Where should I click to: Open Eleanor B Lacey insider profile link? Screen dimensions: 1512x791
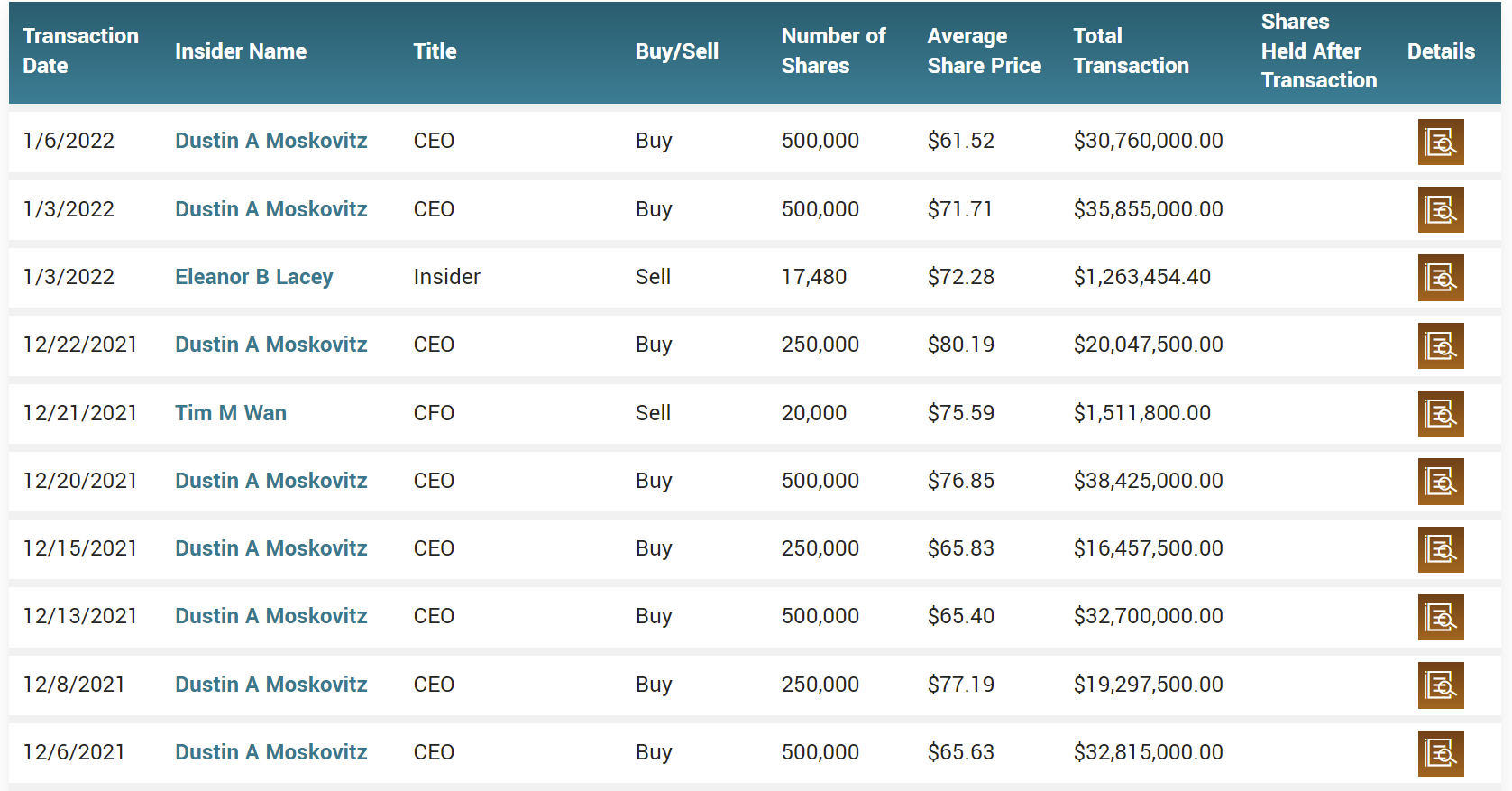pyautogui.click(x=254, y=277)
